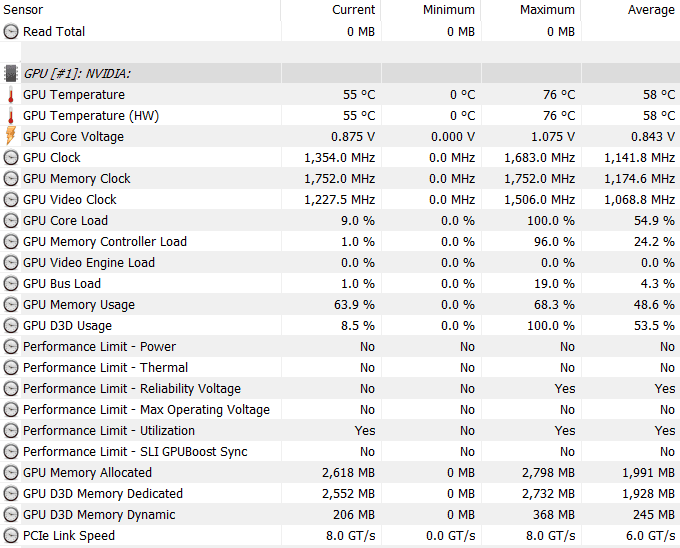This screenshot has width=680, height=548.
Task: Click the thermometer icon for GPU Temperature (HW)
Action: (11, 116)
